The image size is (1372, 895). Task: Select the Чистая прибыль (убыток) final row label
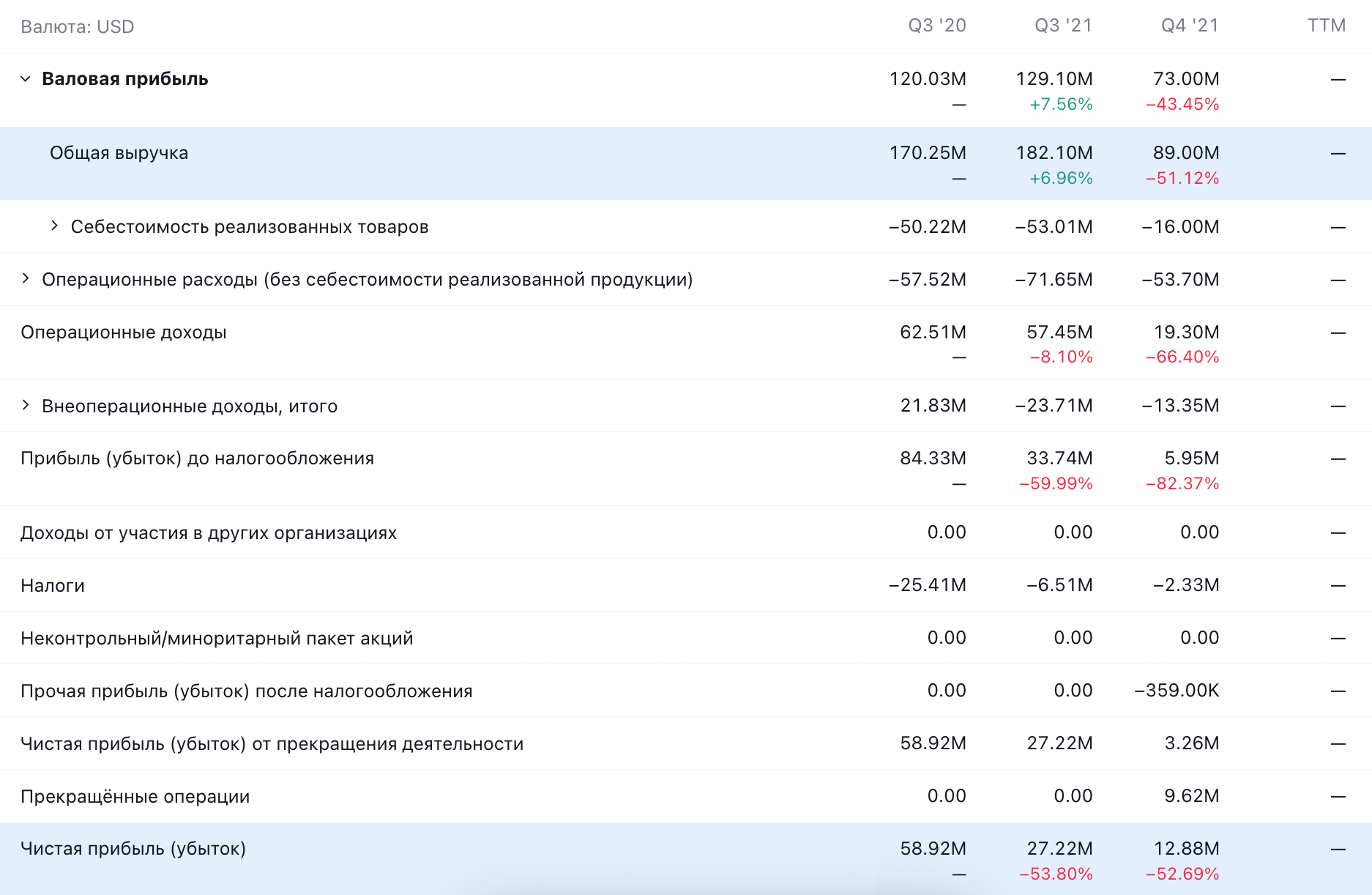point(133,849)
